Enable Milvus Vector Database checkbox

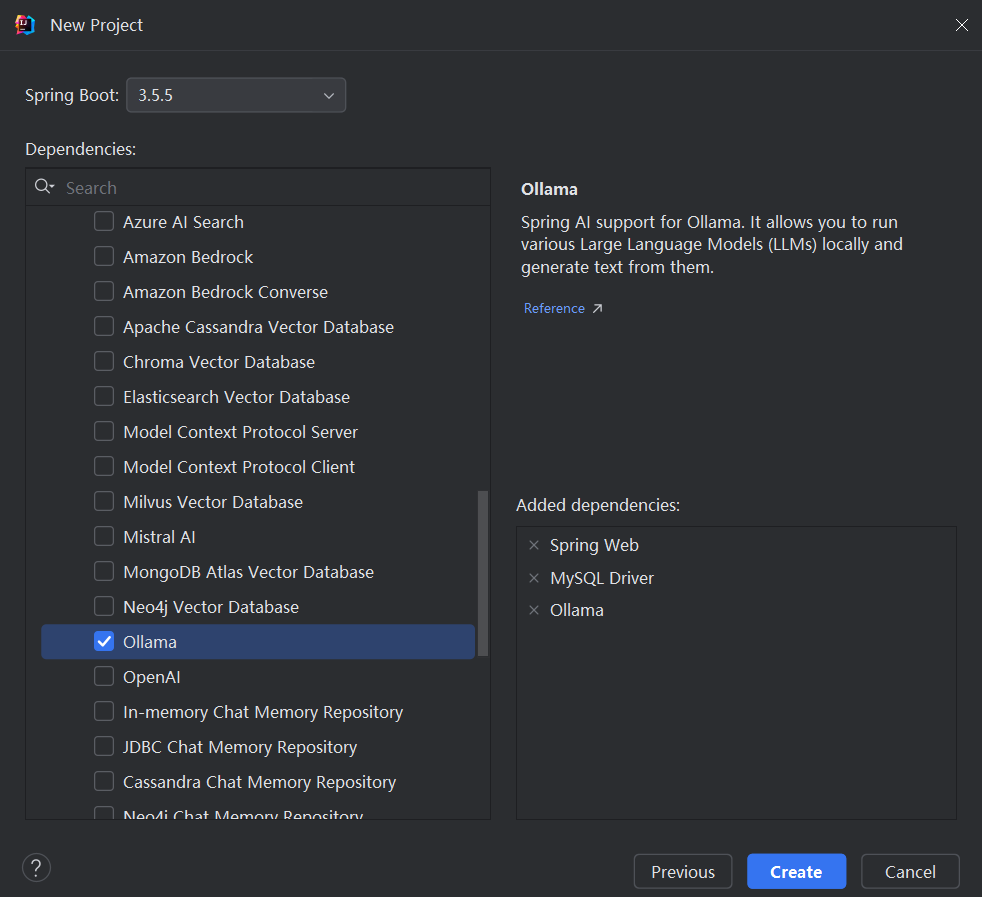coord(104,502)
